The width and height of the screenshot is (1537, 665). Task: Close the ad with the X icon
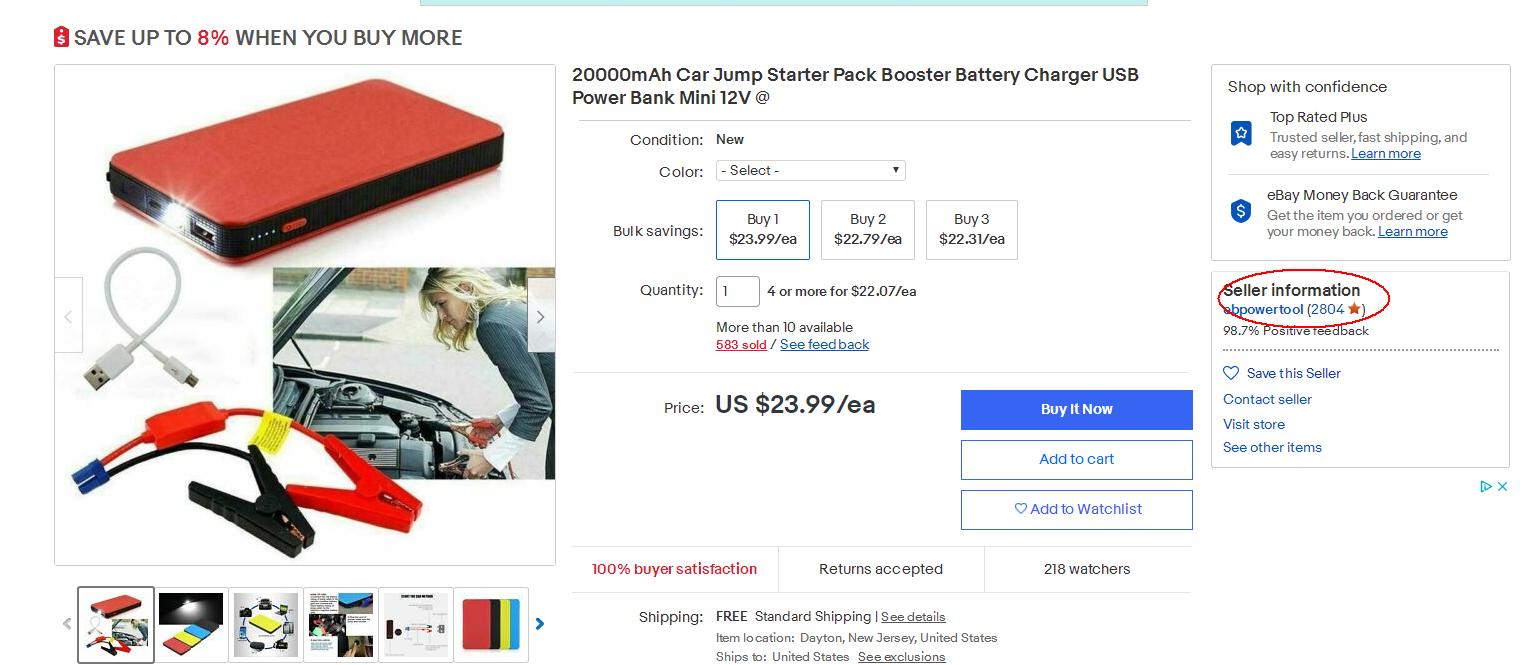(1502, 487)
